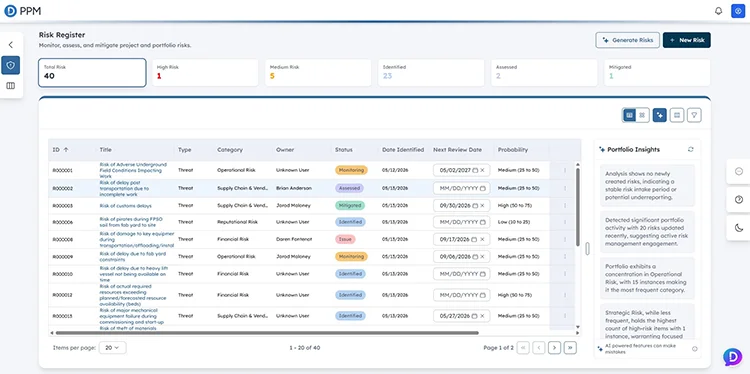
Task: Open calendar picker for 09/17/2026 date
Action: pyautogui.click(x=474, y=239)
